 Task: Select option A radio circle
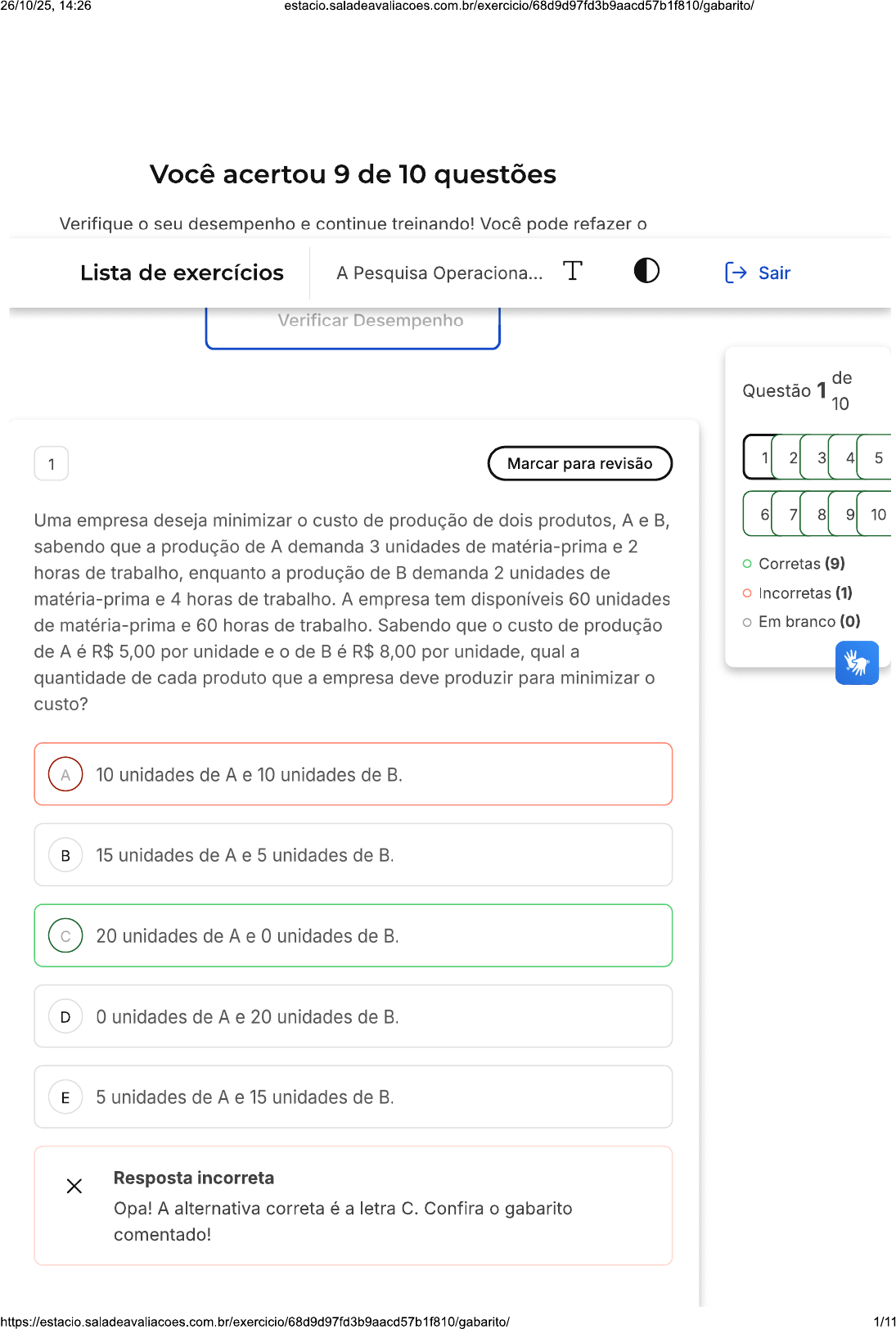[x=65, y=774]
